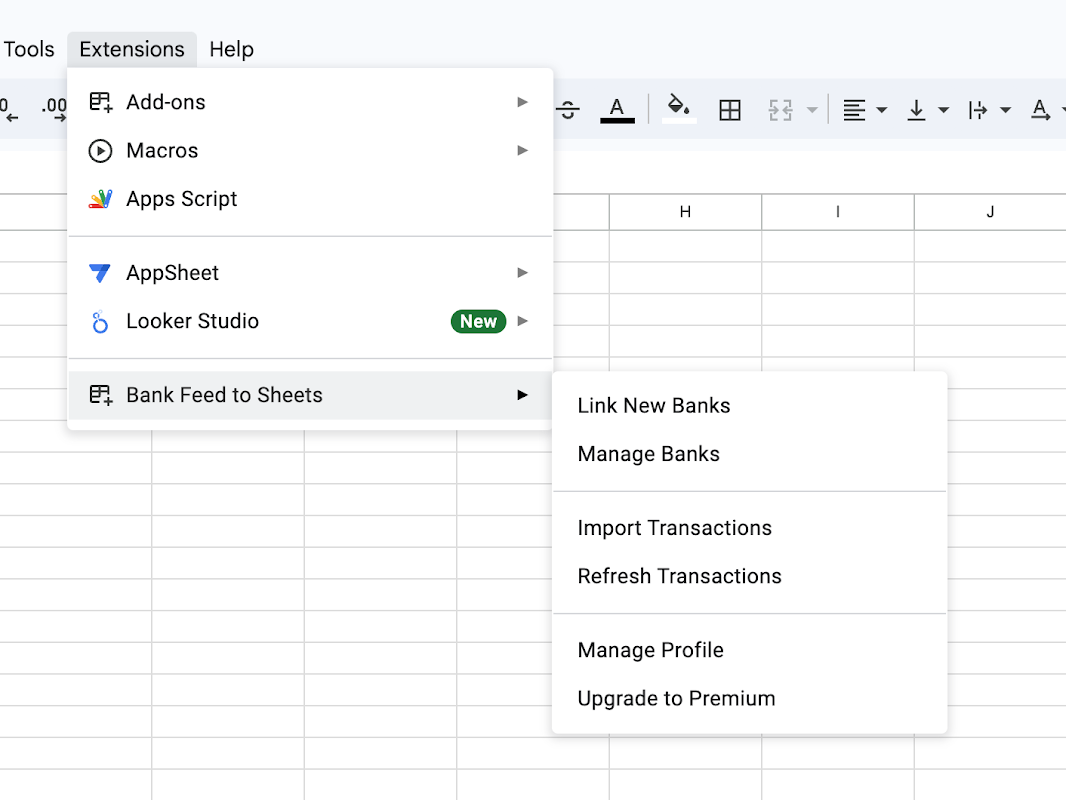The image size is (1066, 800).
Task: Open vertical align dropdown arrow
Action: coord(944,110)
